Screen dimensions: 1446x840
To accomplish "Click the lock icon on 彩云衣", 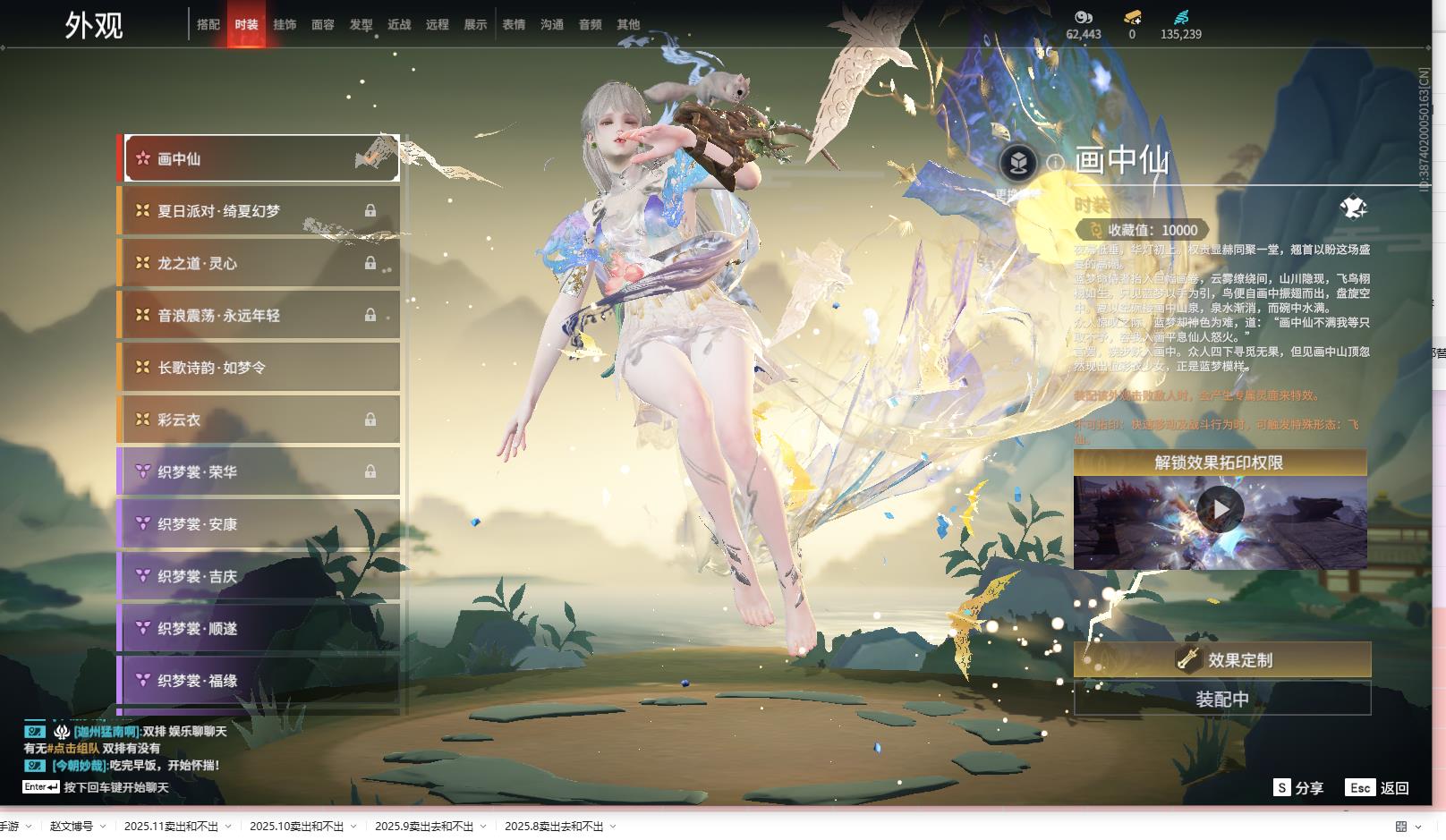I will [x=370, y=420].
